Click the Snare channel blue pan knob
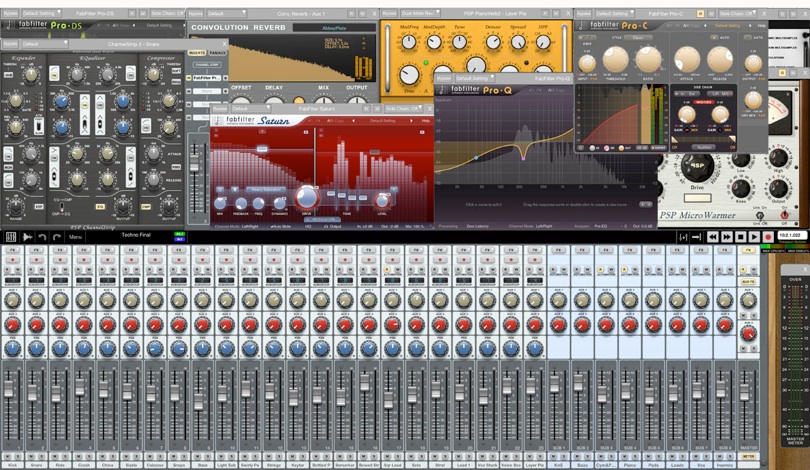Screen dimensions: 810x470 pyautogui.click(x=36, y=349)
